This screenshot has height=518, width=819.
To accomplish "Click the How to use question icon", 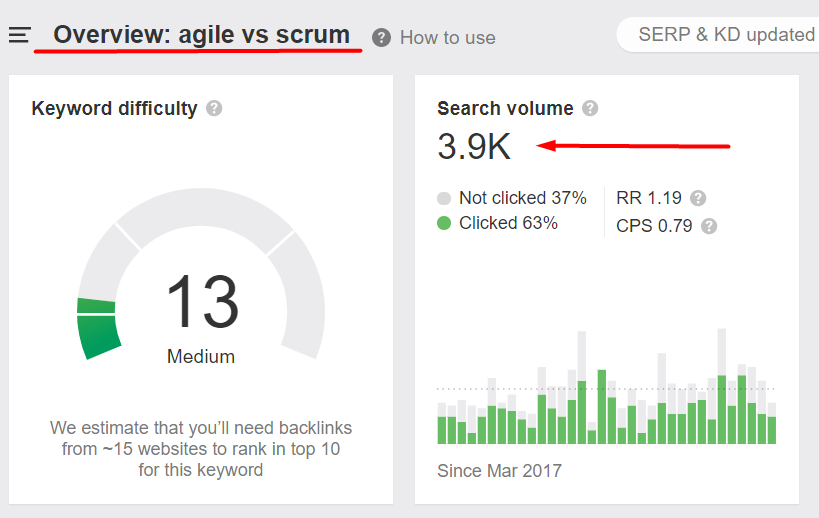I will point(381,37).
